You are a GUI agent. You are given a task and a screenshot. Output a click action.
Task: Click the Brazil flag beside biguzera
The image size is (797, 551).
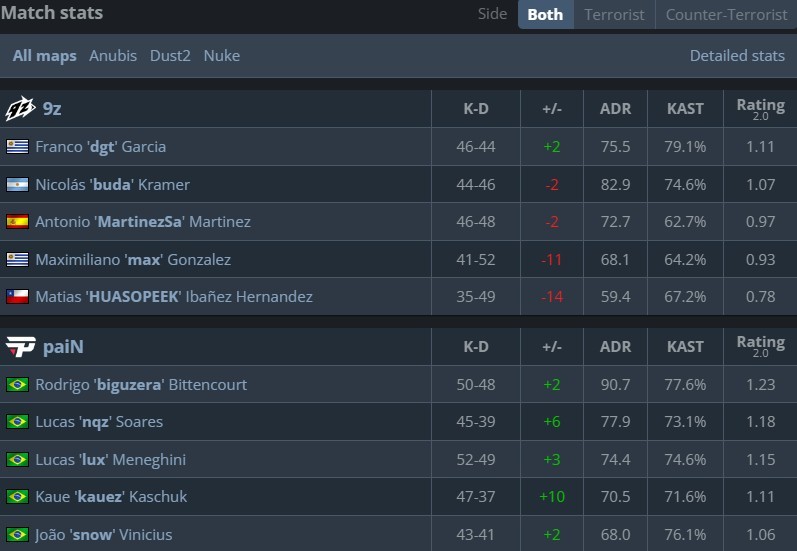17,385
